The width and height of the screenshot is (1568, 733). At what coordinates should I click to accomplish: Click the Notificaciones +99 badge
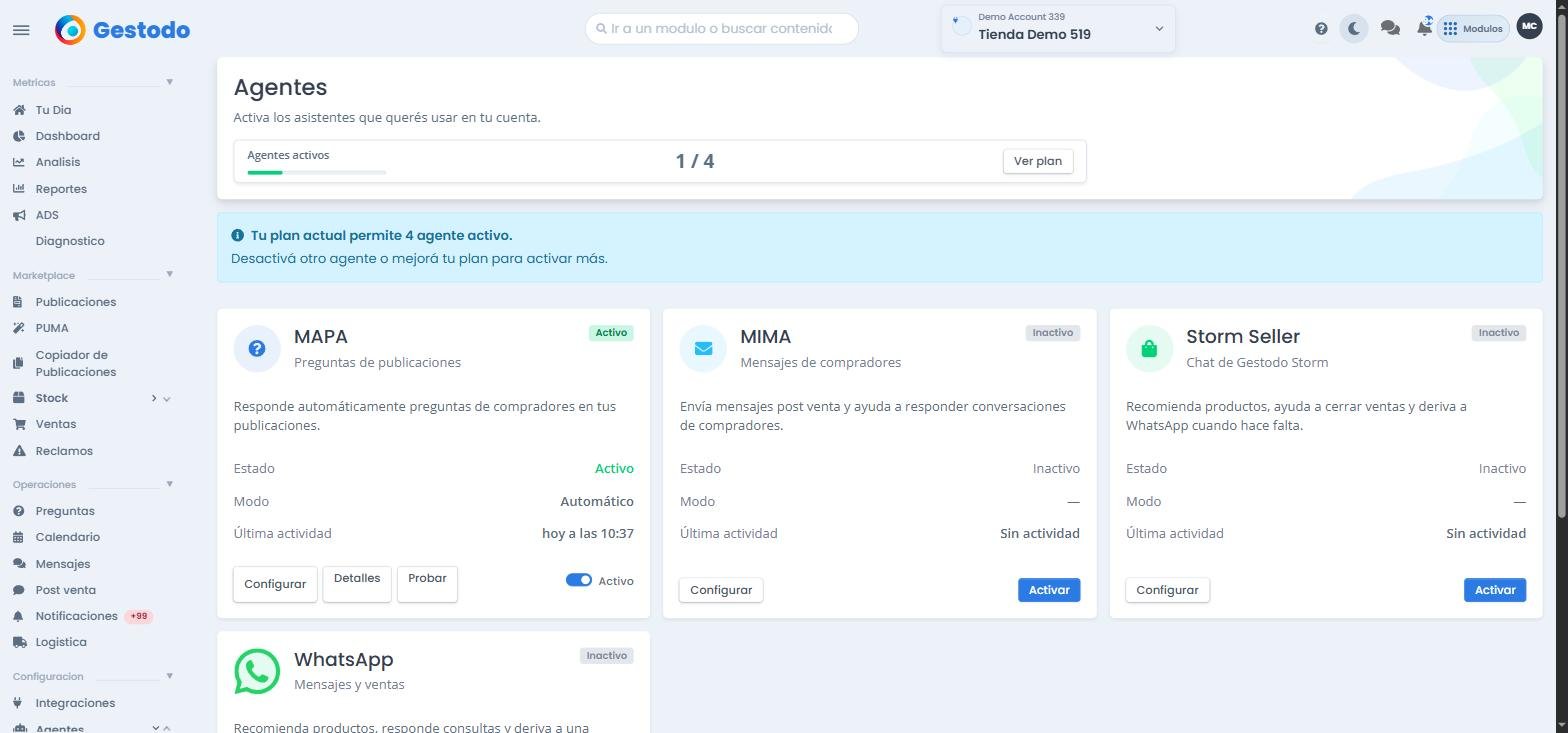pyautogui.click(x=139, y=616)
